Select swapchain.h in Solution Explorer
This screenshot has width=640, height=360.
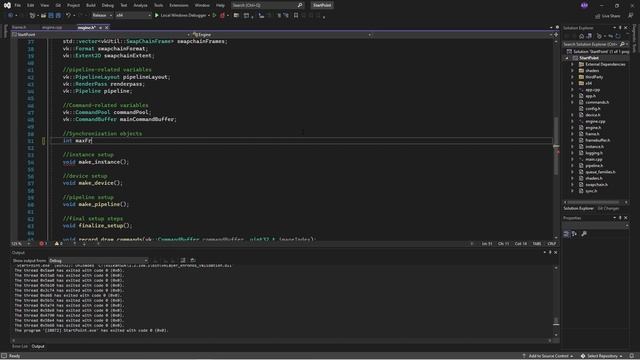click(596, 184)
